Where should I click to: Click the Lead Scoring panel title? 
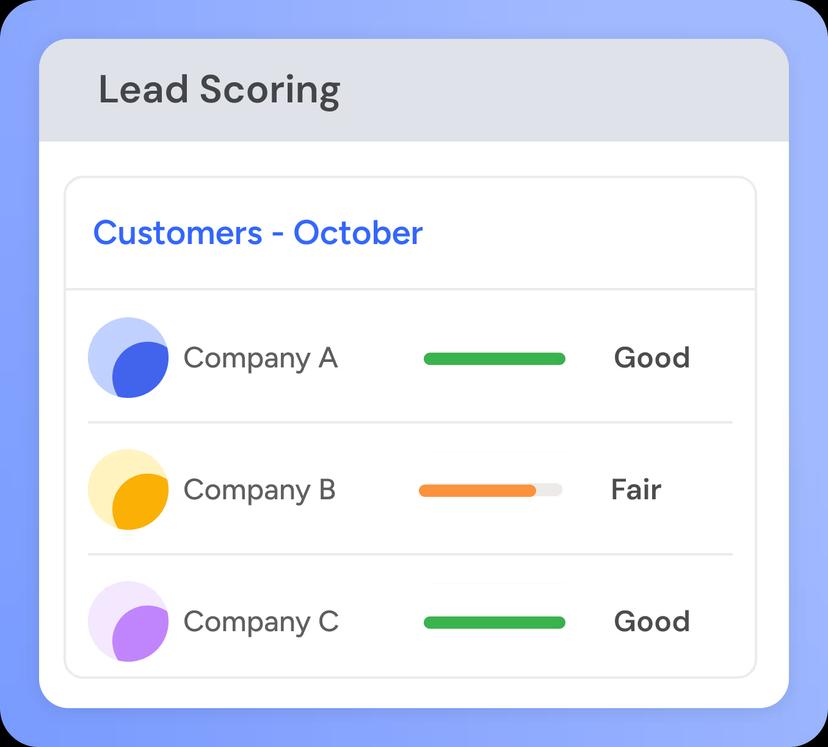coord(219,90)
